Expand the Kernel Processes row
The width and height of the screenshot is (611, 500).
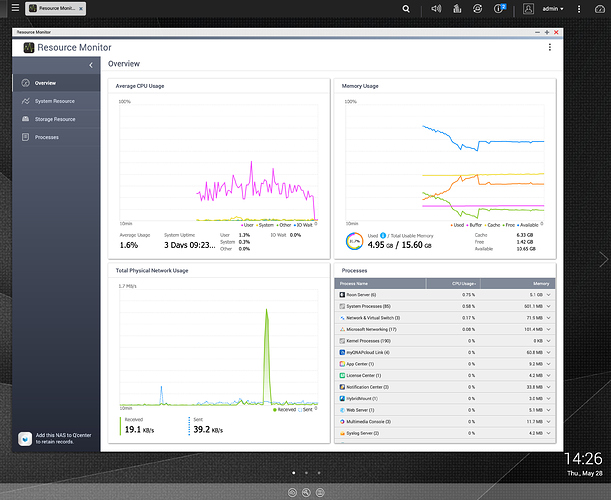(x=548, y=341)
